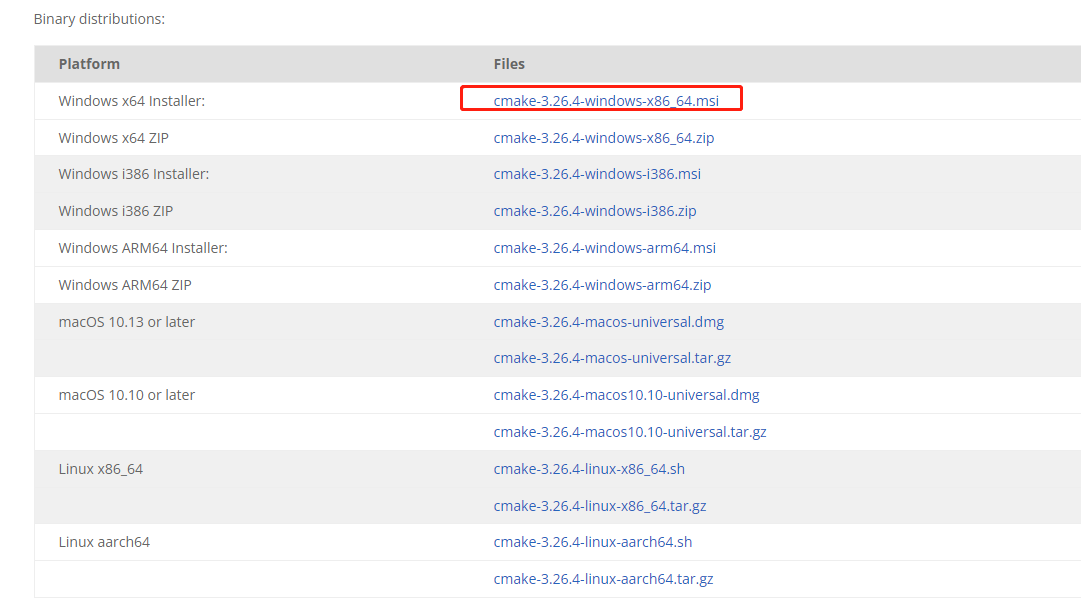The height and width of the screenshot is (616, 1081).
Task: Select the "Linux aarch64" platform label
Action: [104, 542]
